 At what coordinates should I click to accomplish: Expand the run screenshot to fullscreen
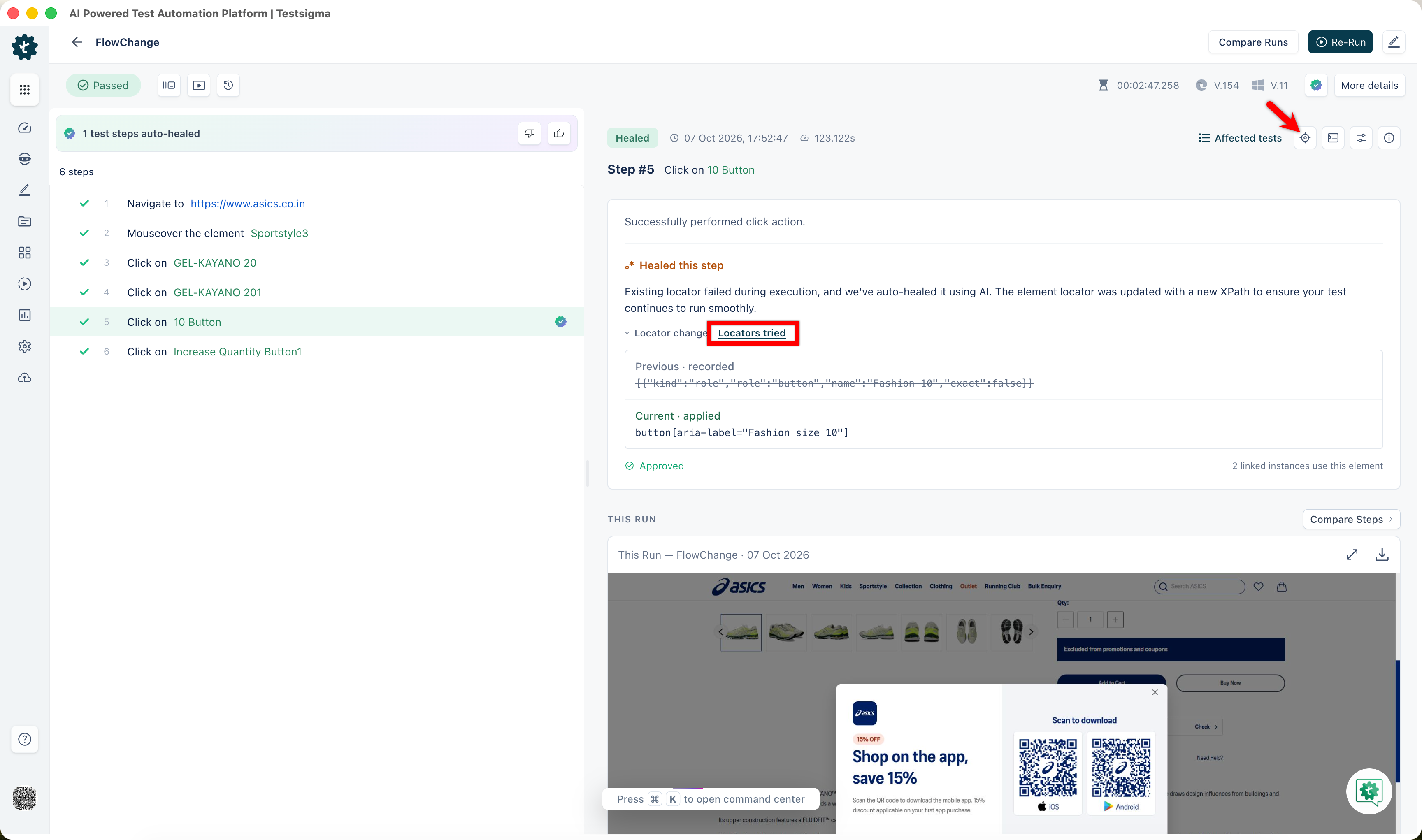pyautogui.click(x=1352, y=555)
